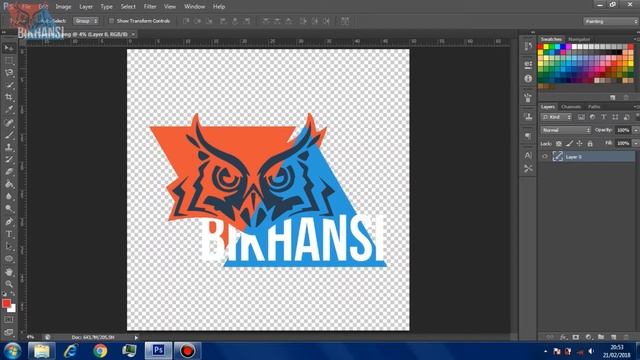The image size is (640, 360).
Task: Open the Painting workspace dropdown
Action: pos(611,21)
